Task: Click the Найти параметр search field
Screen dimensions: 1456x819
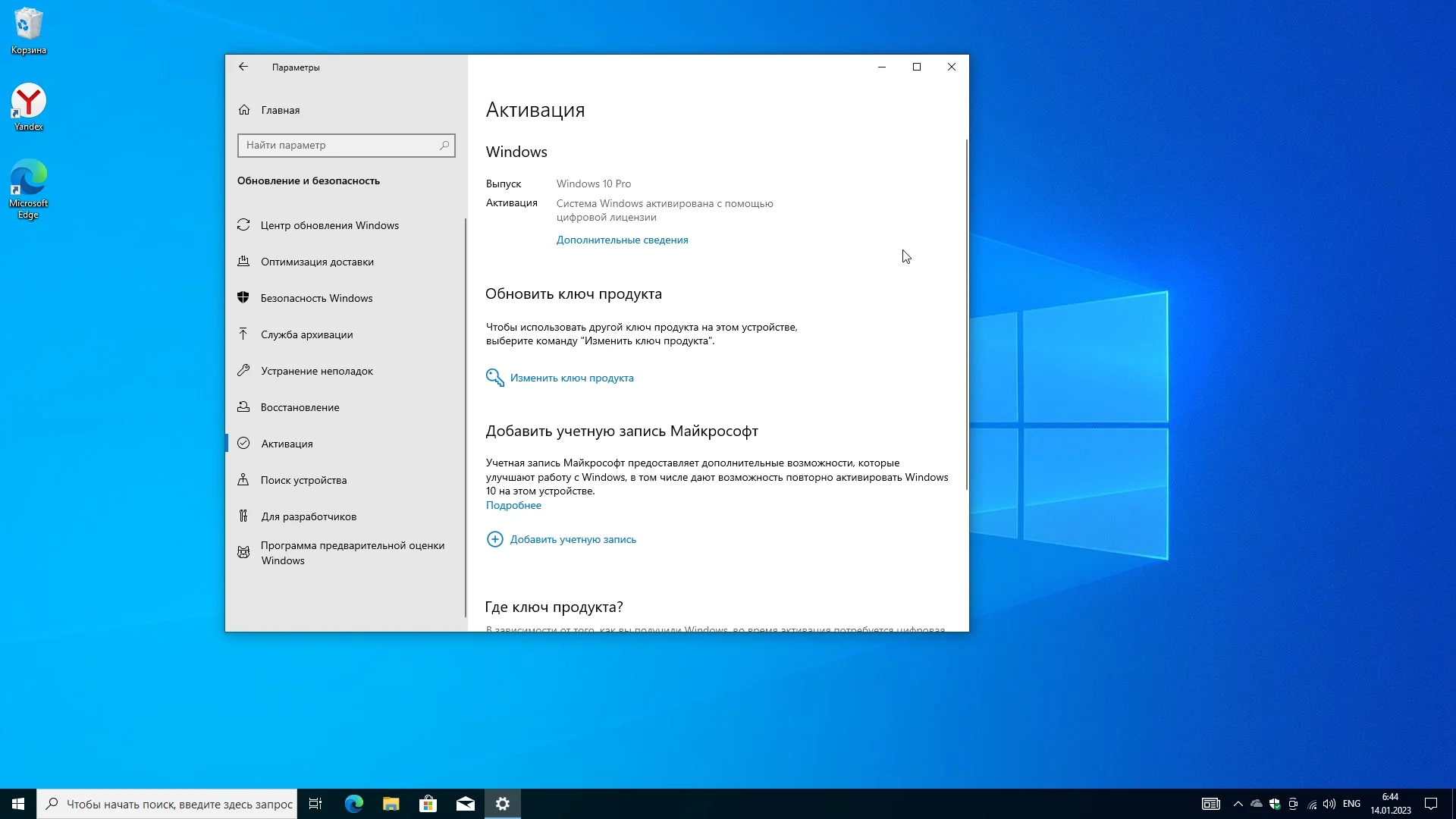Action: click(341, 145)
